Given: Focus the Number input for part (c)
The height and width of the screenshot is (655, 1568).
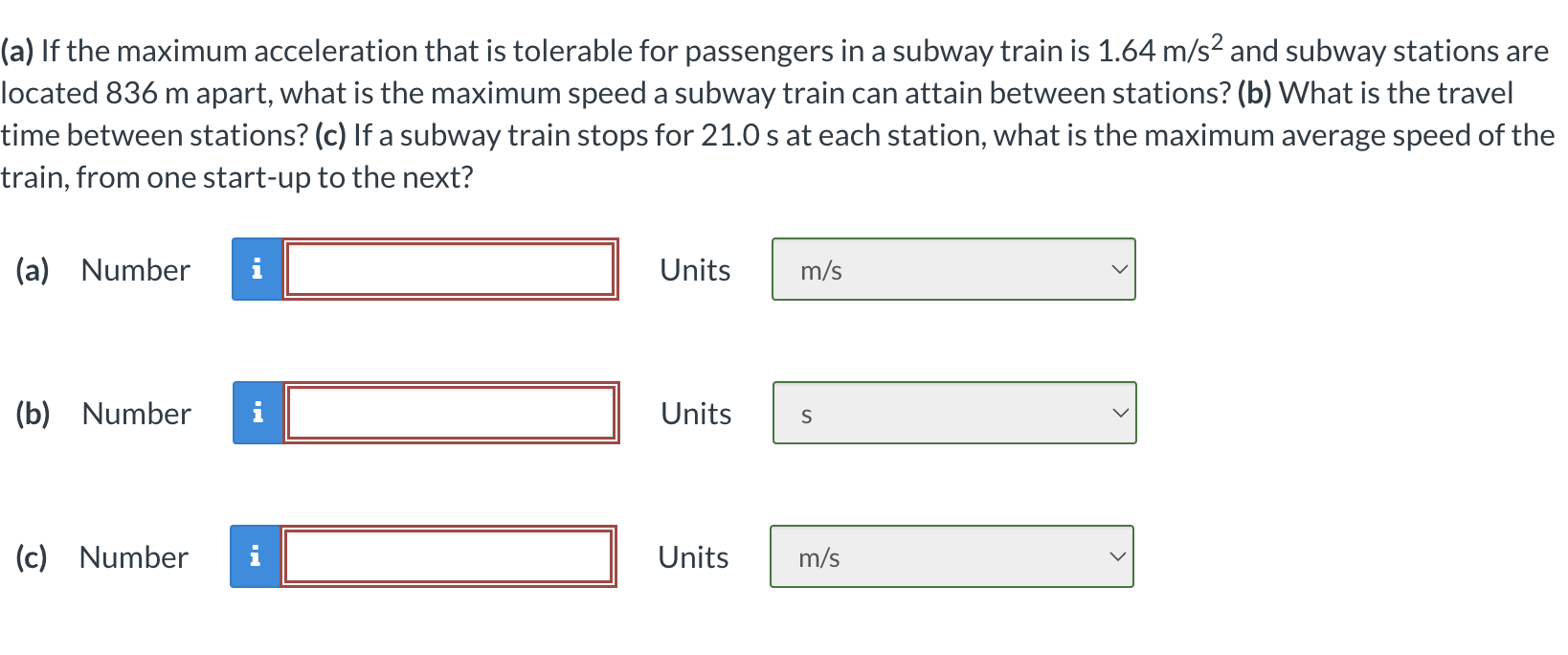Looking at the screenshot, I should coord(447,556).
